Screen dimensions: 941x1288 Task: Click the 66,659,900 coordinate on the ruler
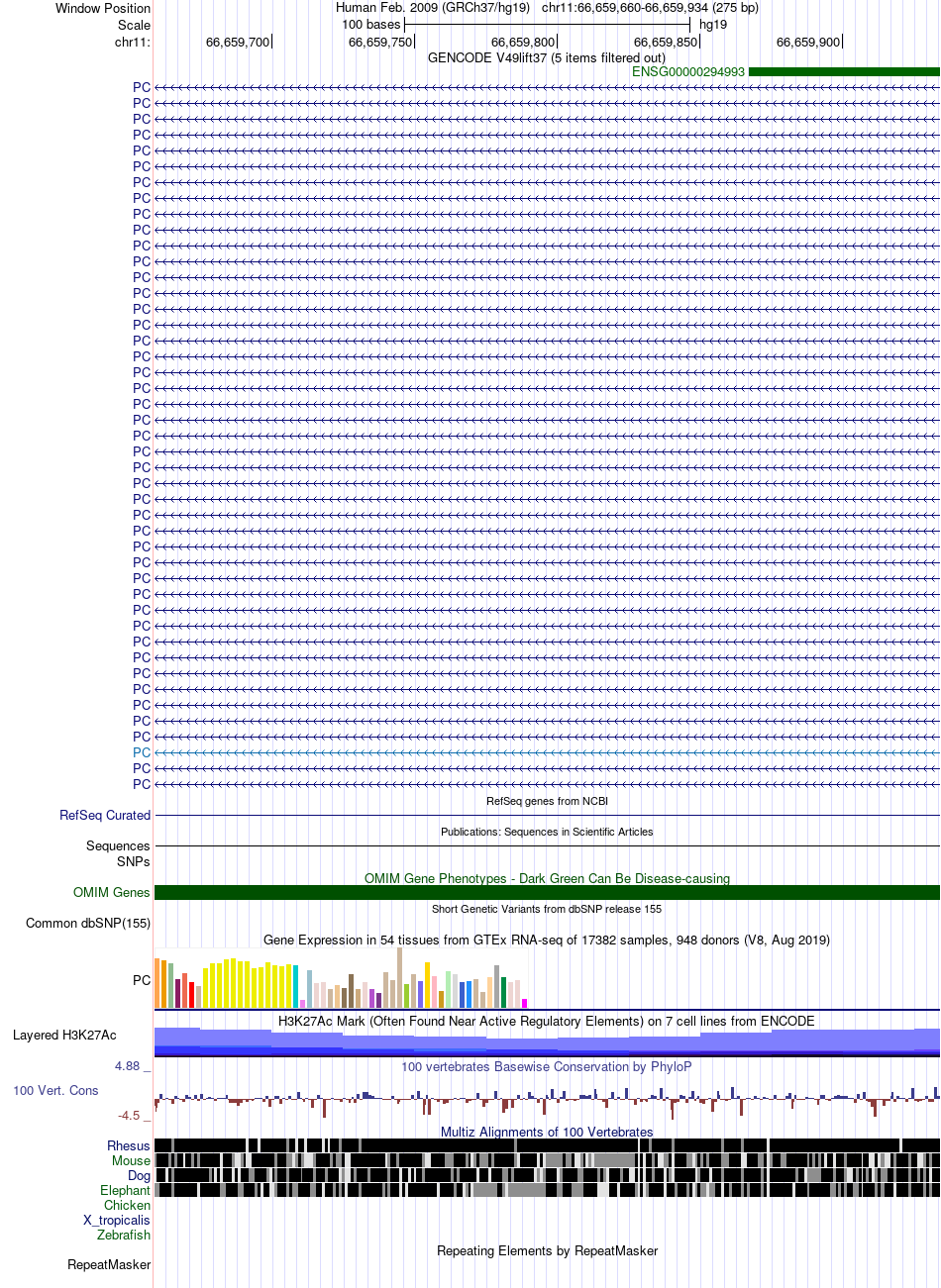[x=808, y=43]
